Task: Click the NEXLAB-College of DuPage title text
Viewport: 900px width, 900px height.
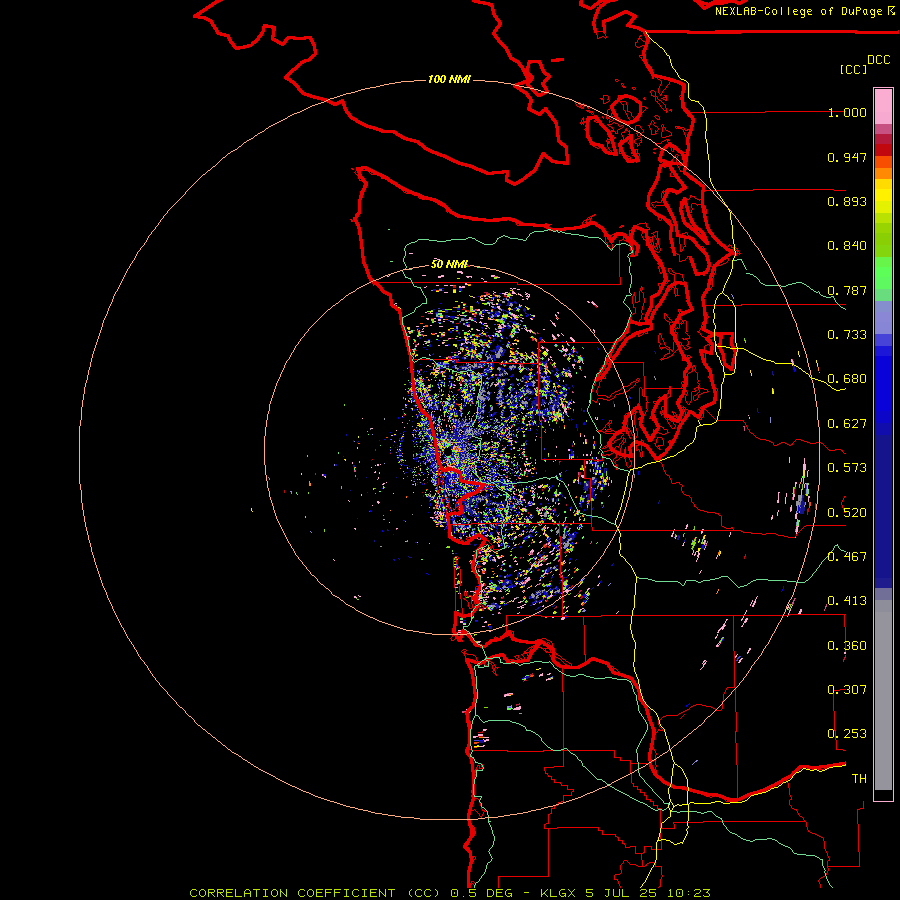Action: click(798, 11)
